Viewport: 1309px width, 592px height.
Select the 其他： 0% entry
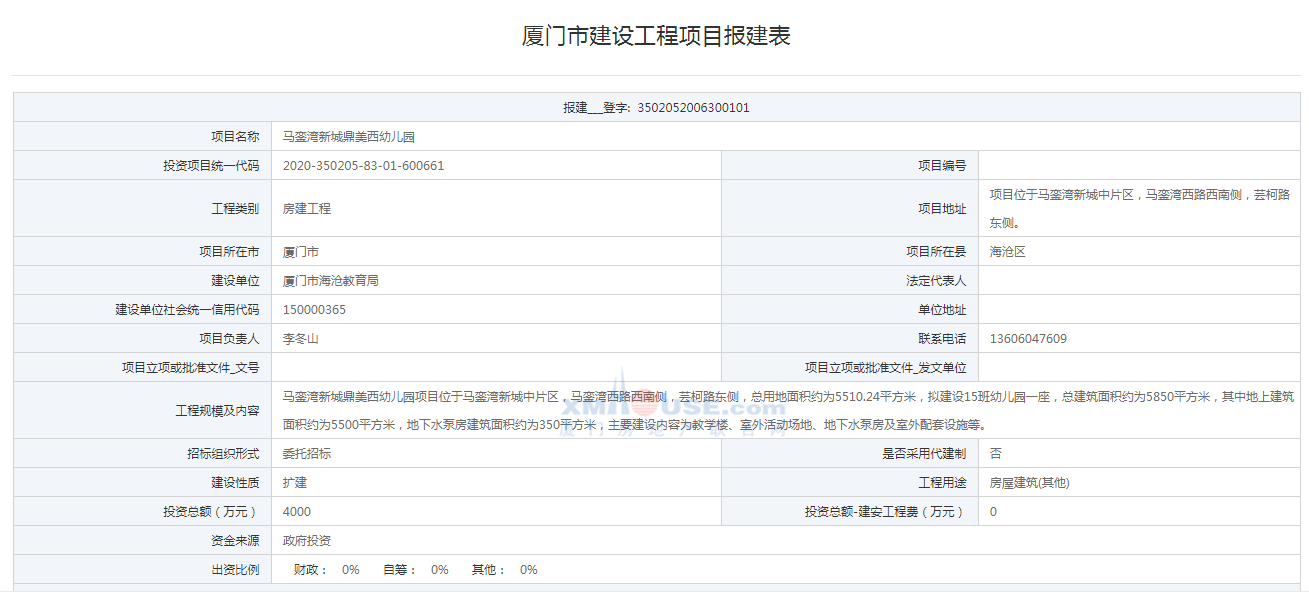point(505,570)
